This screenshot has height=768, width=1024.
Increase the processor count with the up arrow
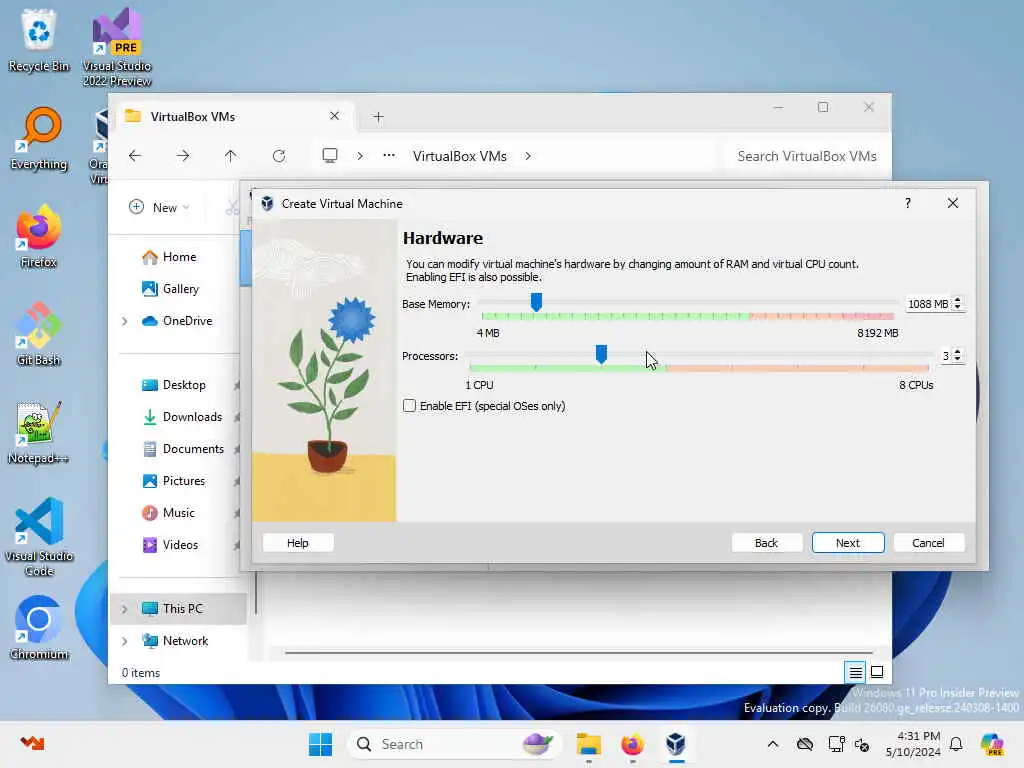[957, 352]
